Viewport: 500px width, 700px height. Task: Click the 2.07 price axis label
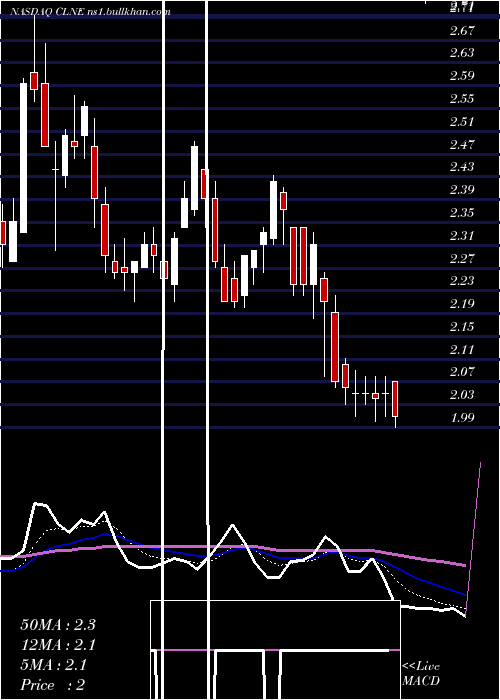click(x=462, y=371)
